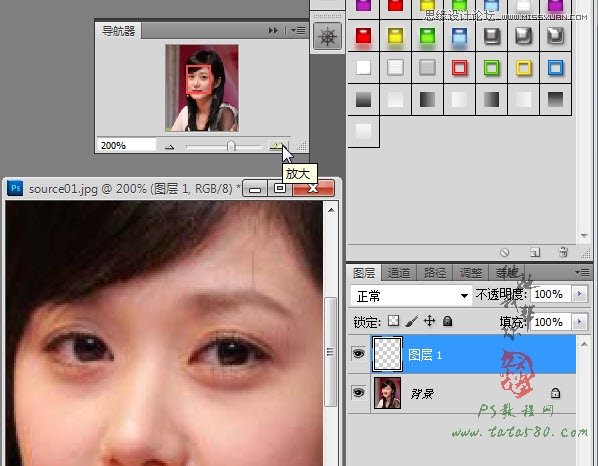Apply the green outline square style
The height and width of the screenshot is (466, 598).
492,68
